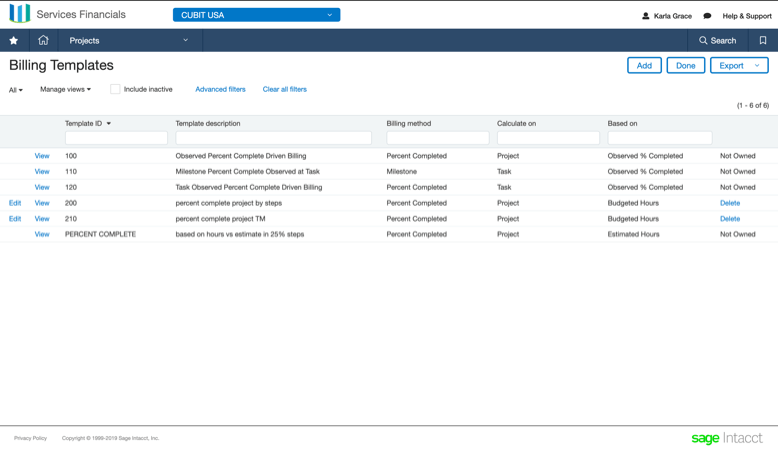Click the Billing method column header

pos(409,124)
